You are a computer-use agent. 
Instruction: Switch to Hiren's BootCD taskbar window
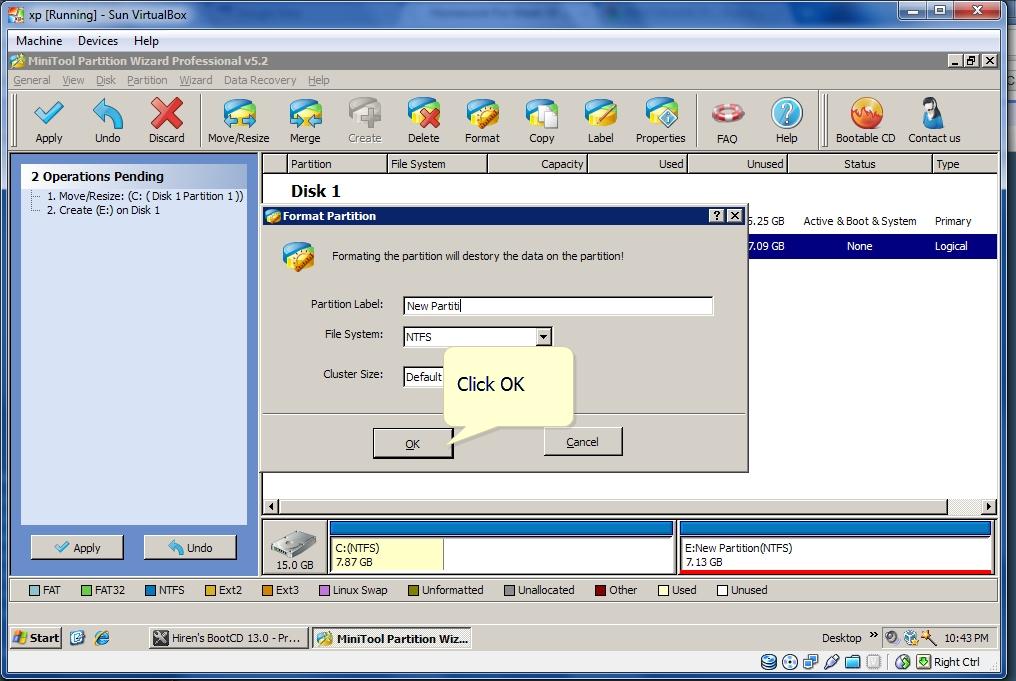(228, 637)
